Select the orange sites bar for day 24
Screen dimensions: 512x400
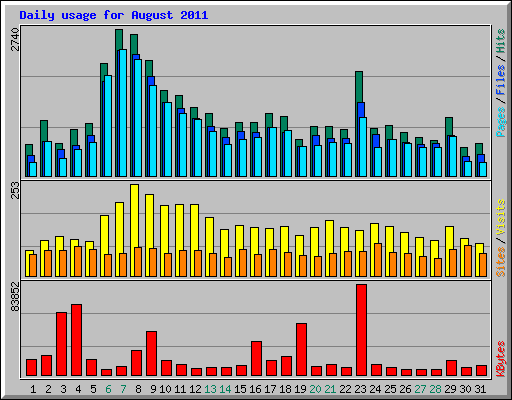pyautogui.click(x=378, y=260)
